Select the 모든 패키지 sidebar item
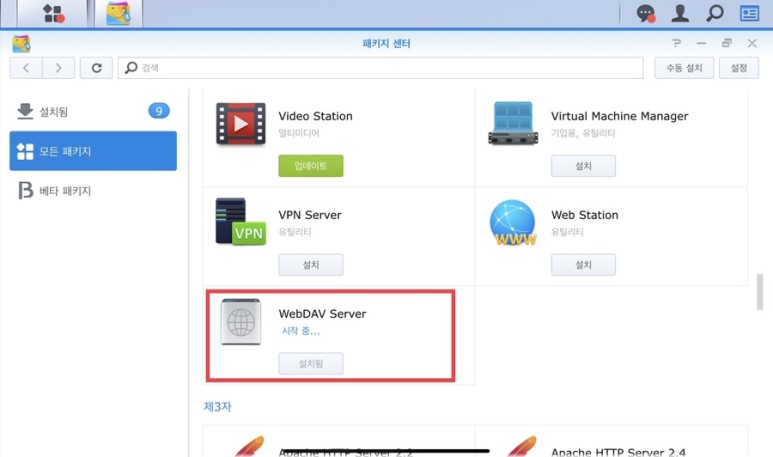Screen dimensions: 773x457 (x=93, y=151)
